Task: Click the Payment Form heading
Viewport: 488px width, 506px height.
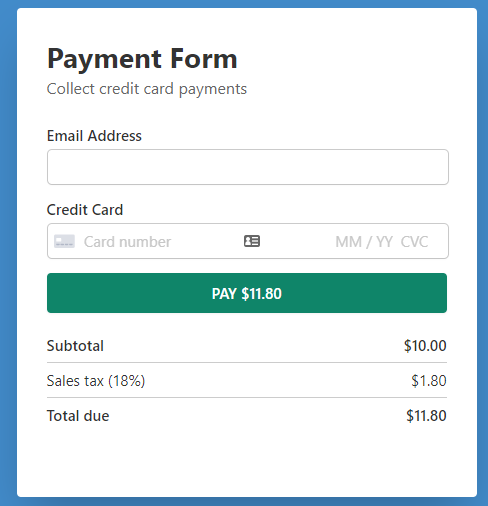Action: click(x=142, y=59)
